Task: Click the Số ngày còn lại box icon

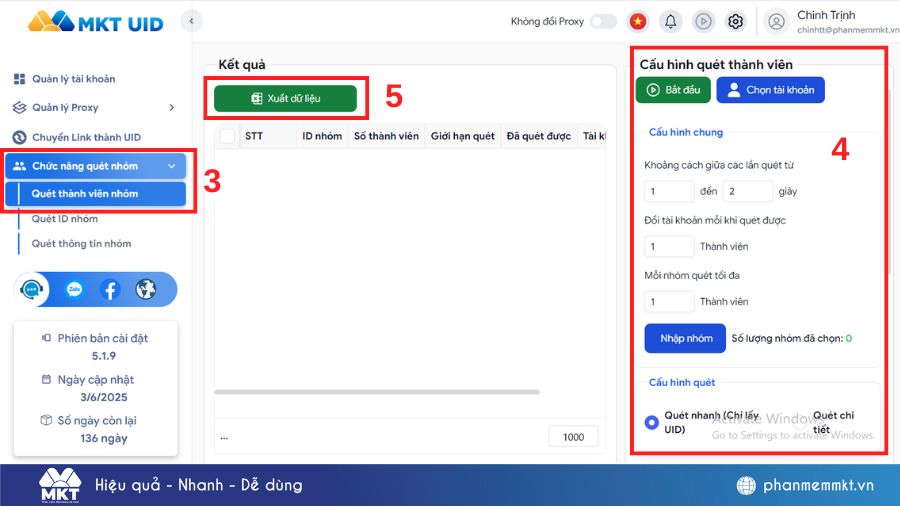Action: click(46, 420)
